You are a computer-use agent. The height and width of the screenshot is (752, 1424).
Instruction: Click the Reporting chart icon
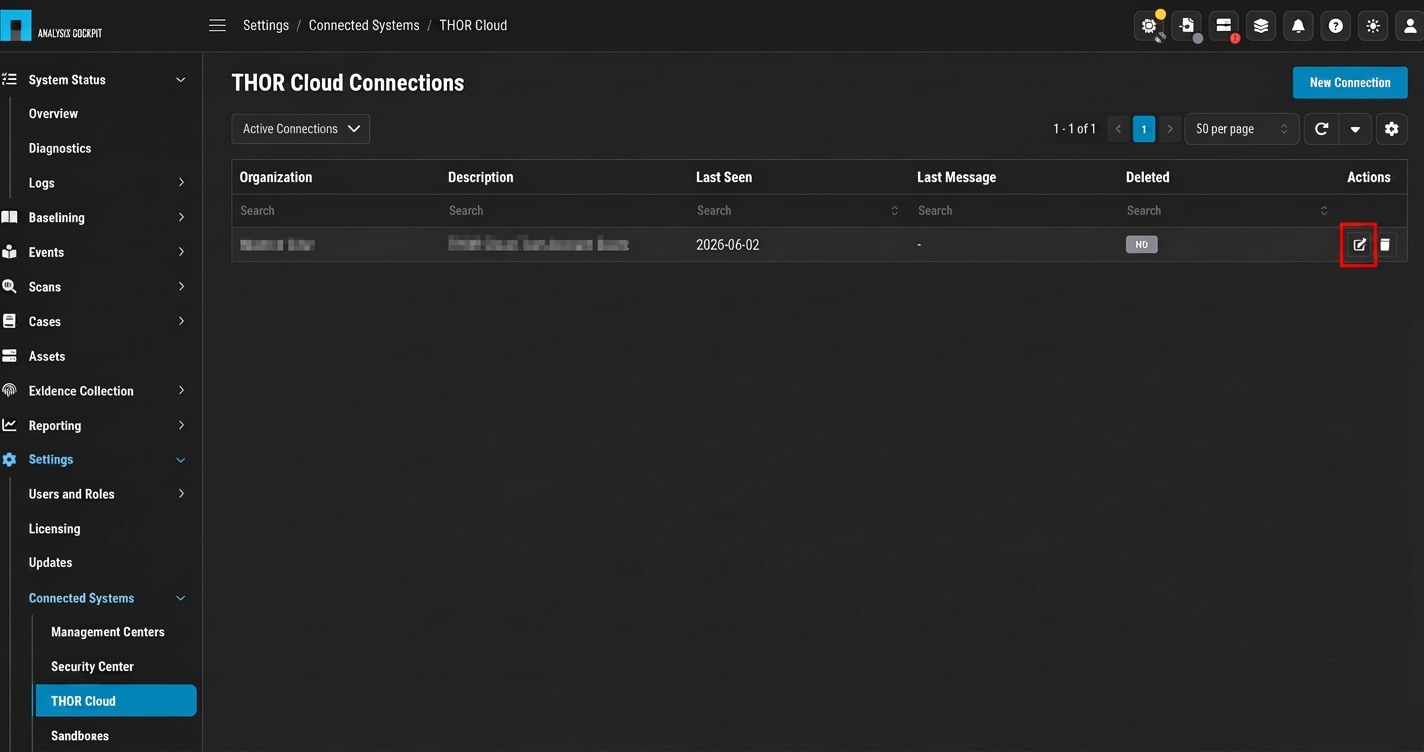9,425
